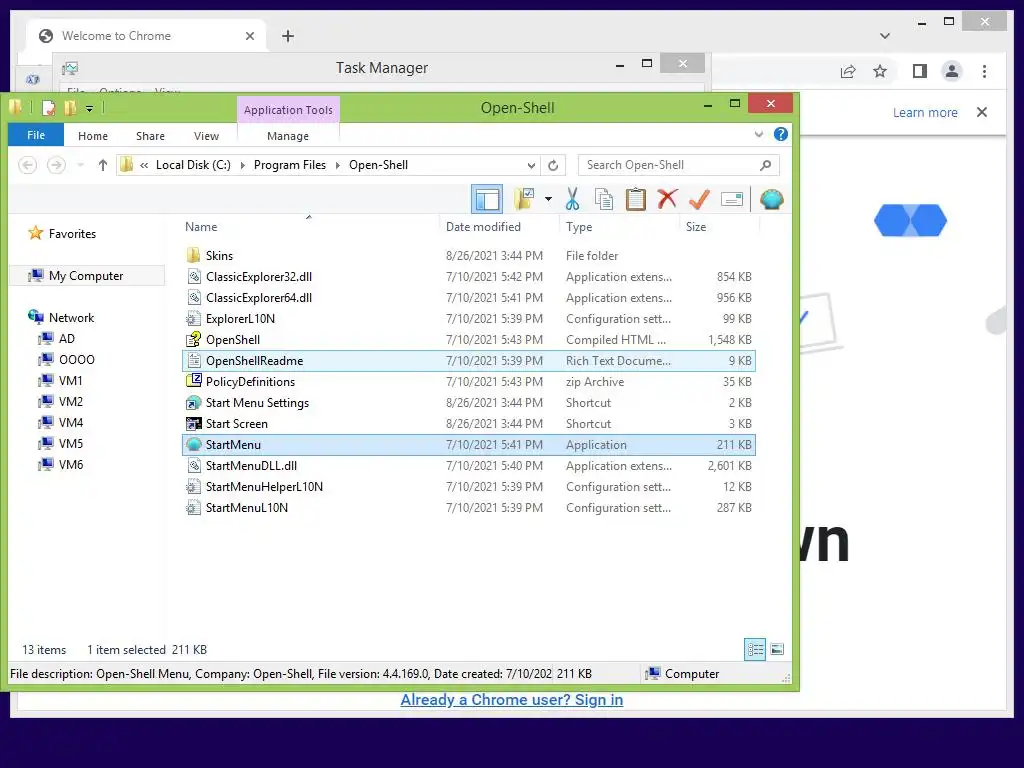Click the Back navigation arrow
The width and height of the screenshot is (1024, 768).
(x=27, y=165)
